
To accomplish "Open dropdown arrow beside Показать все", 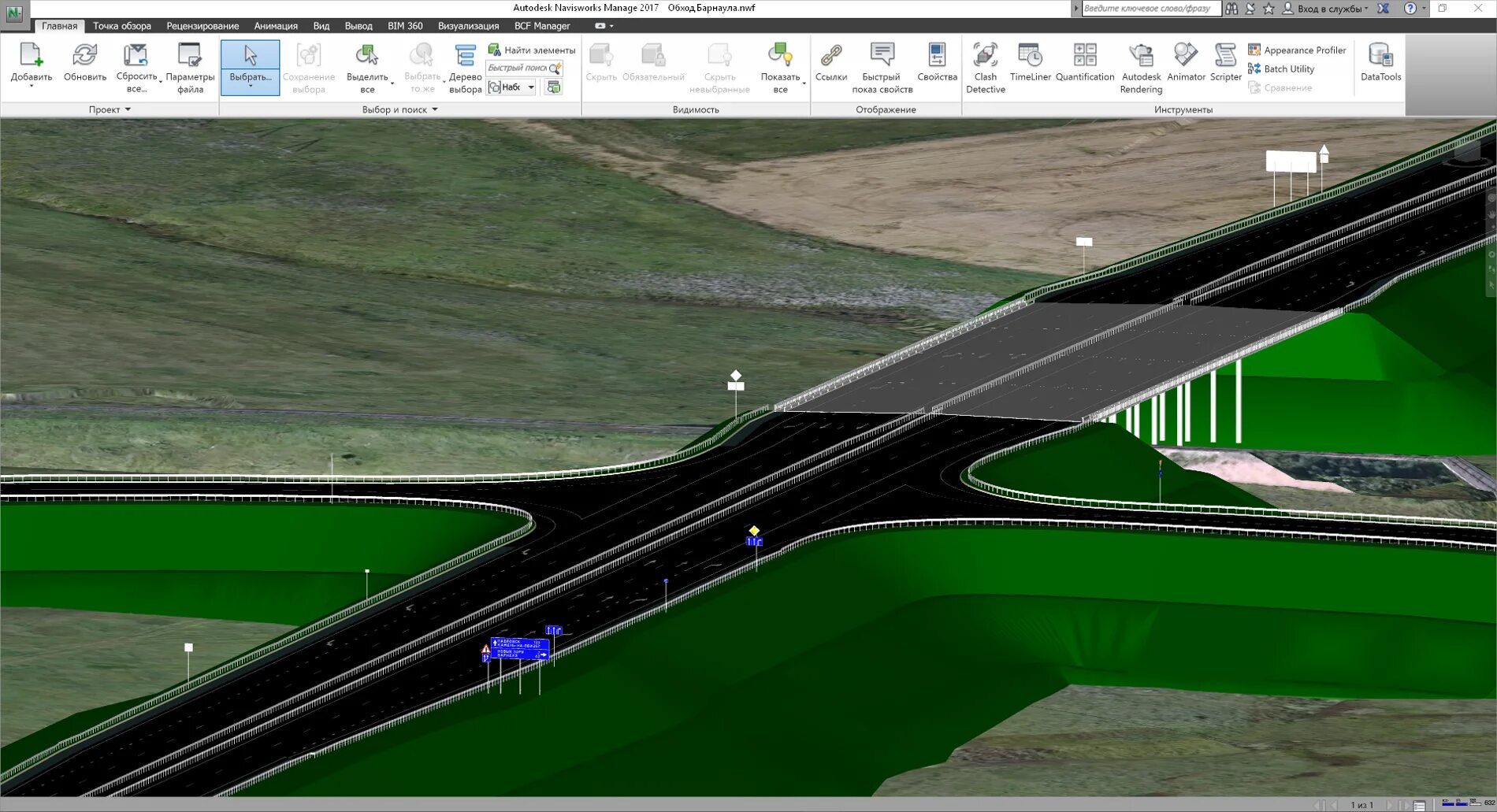I will click(804, 82).
